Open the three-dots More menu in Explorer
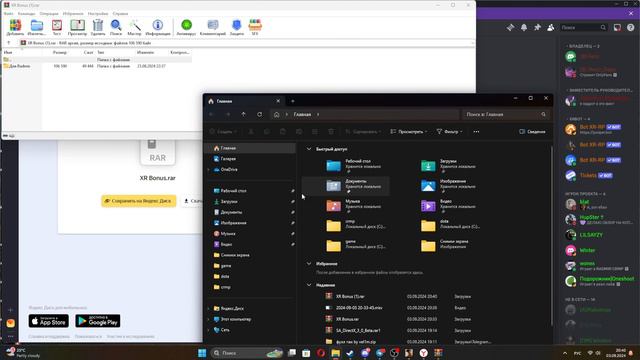 pyautogui.click(x=476, y=131)
